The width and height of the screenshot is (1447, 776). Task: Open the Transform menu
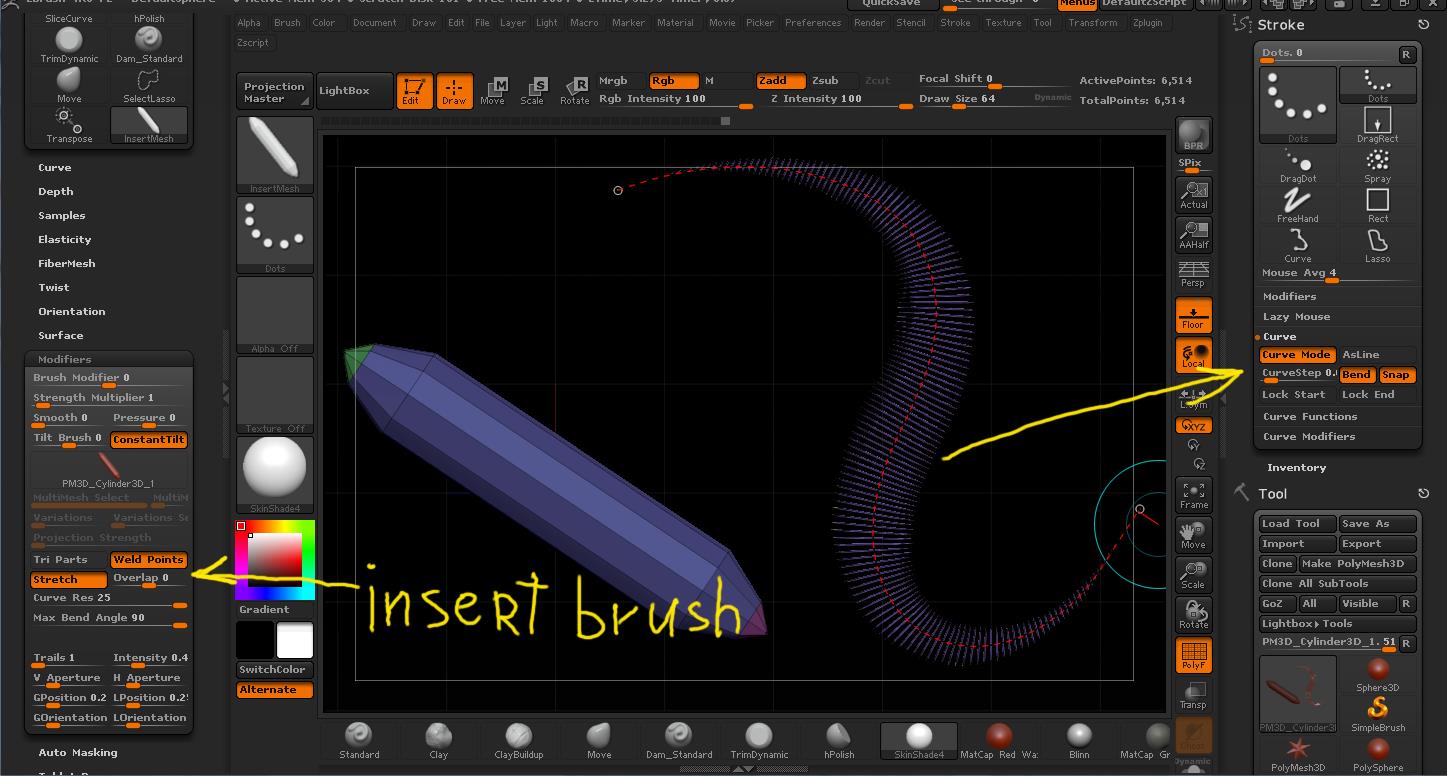click(1093, 23)
